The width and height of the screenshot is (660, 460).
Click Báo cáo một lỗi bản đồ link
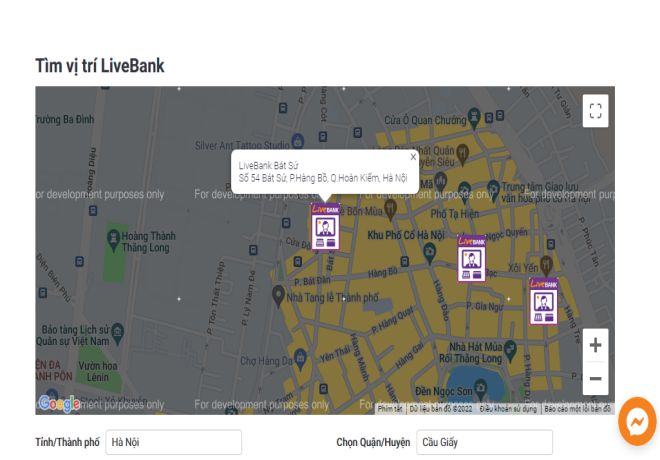click(577, 409)
